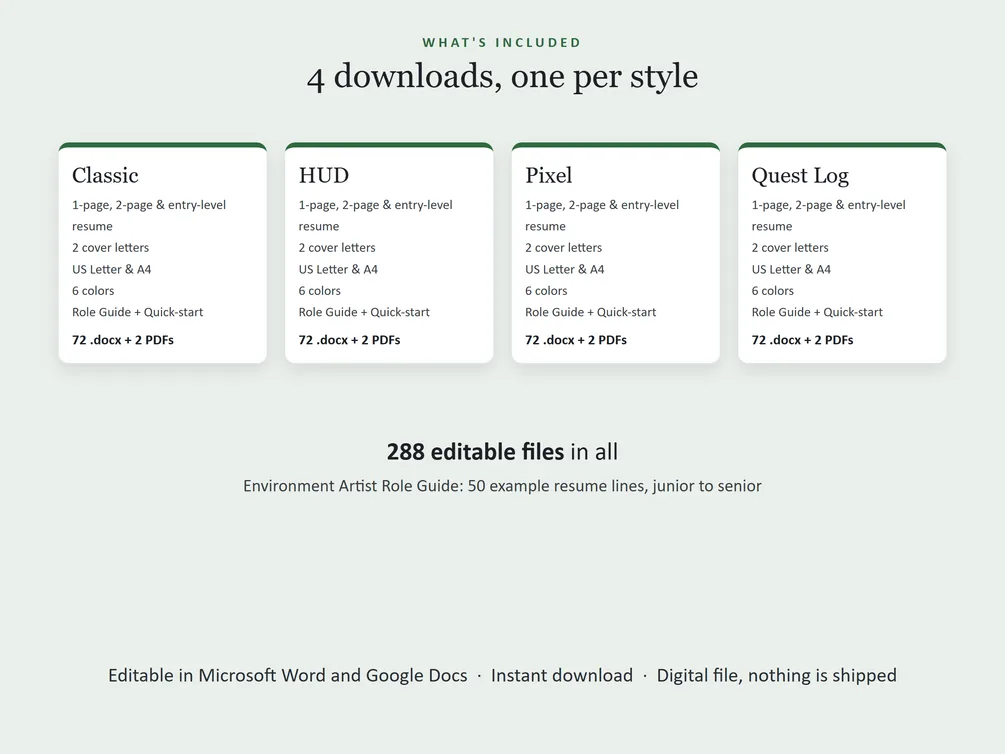Click '2 cover letters' in Pixel card
Image resolution: width=1005 pixels, height=754 pixels.
click(563, 247)
